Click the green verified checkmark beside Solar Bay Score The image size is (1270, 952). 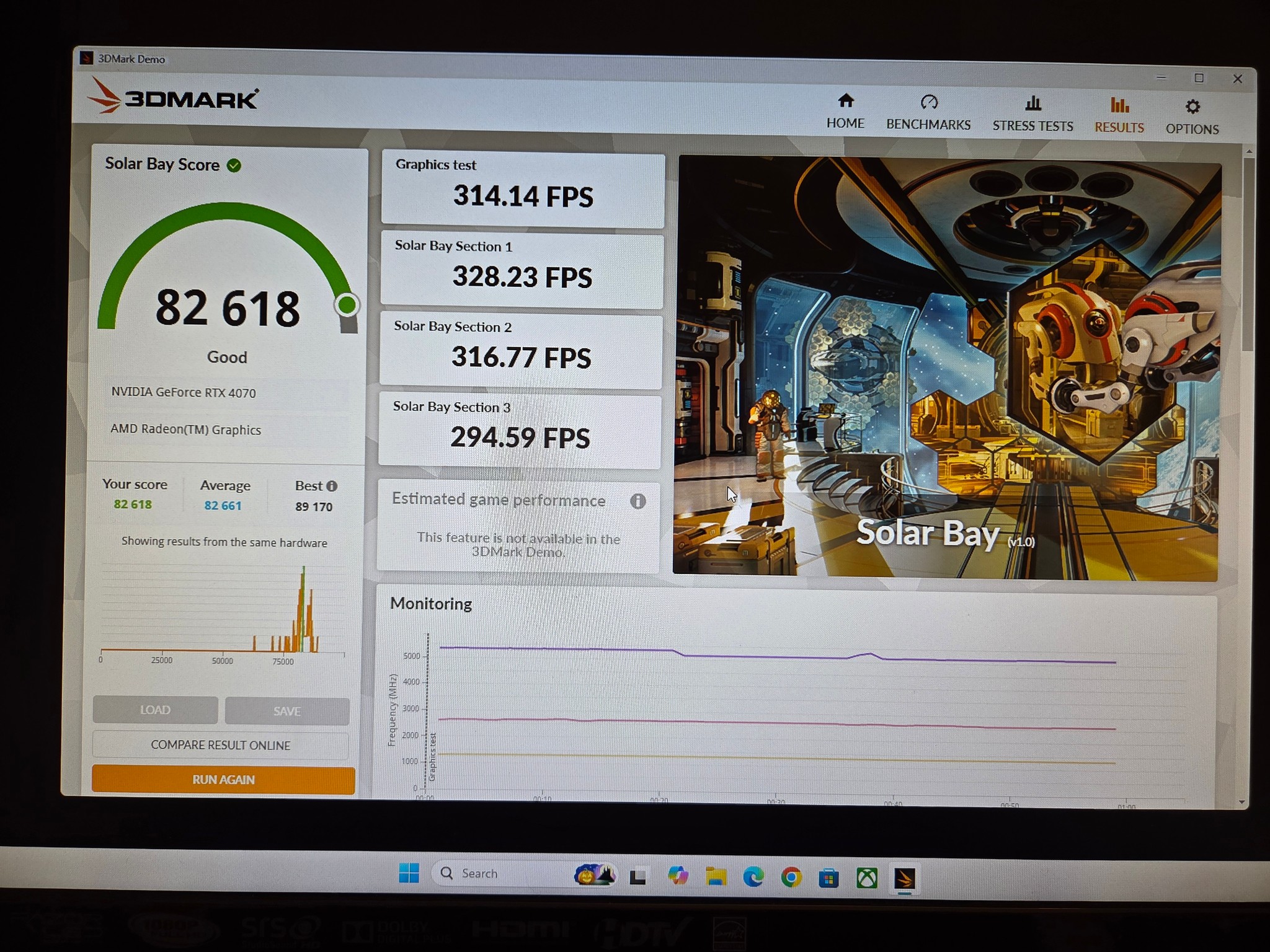(x=234, y=165)
